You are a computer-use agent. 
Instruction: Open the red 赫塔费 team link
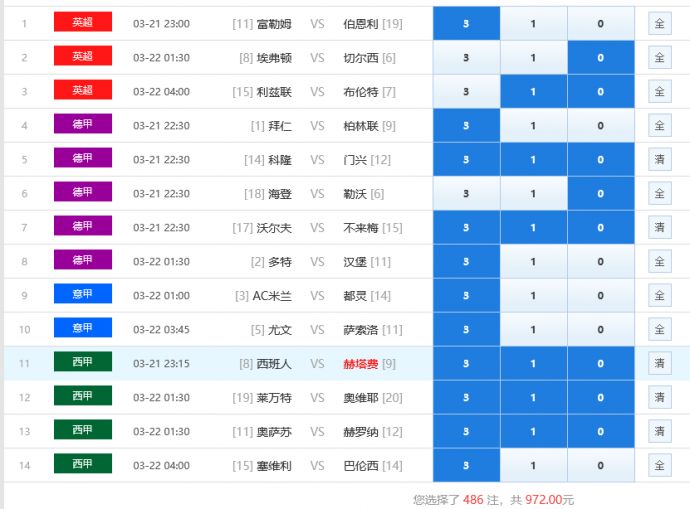[x=361, y=364]
